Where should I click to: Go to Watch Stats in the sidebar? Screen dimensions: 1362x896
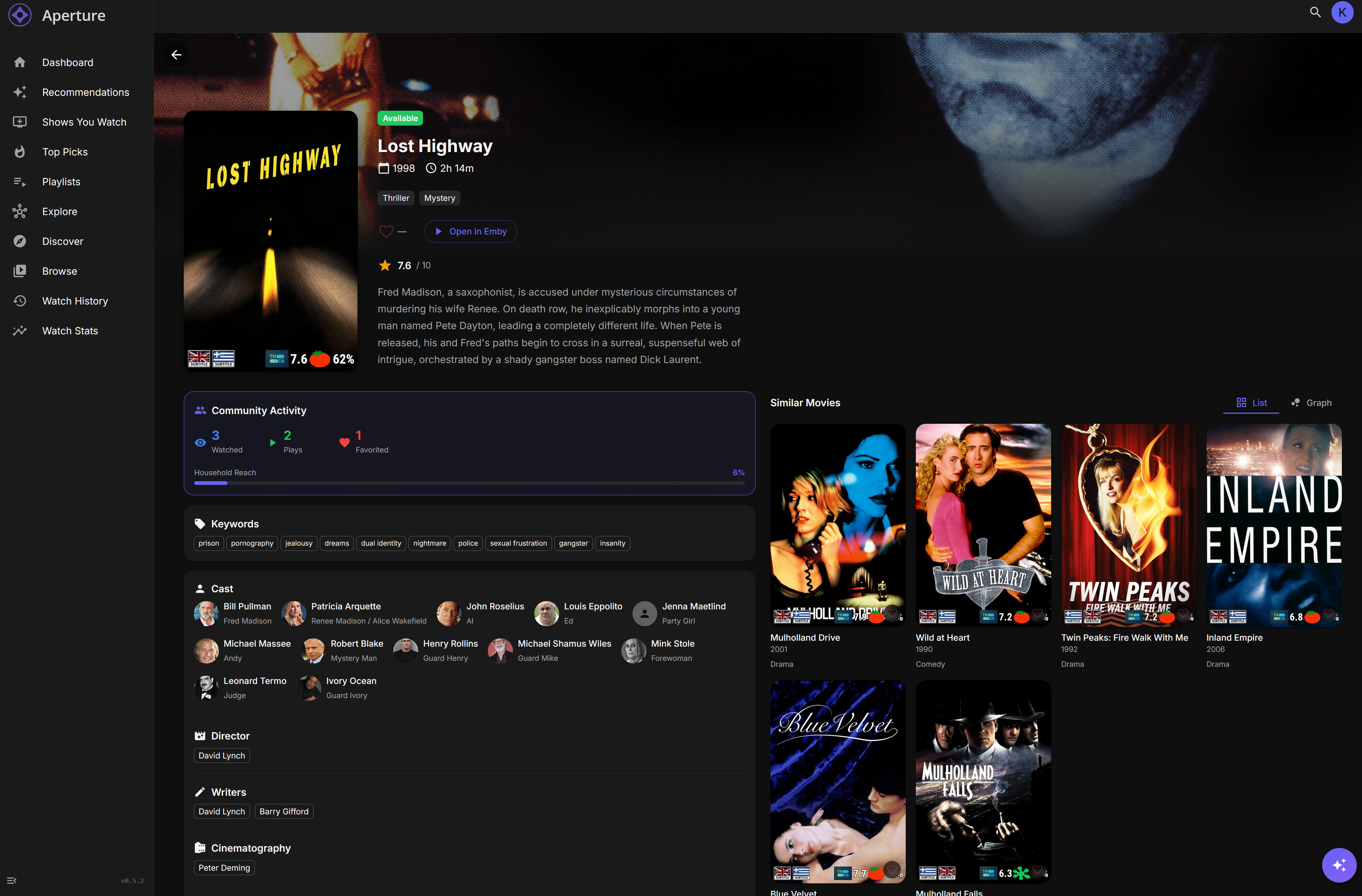70,331
